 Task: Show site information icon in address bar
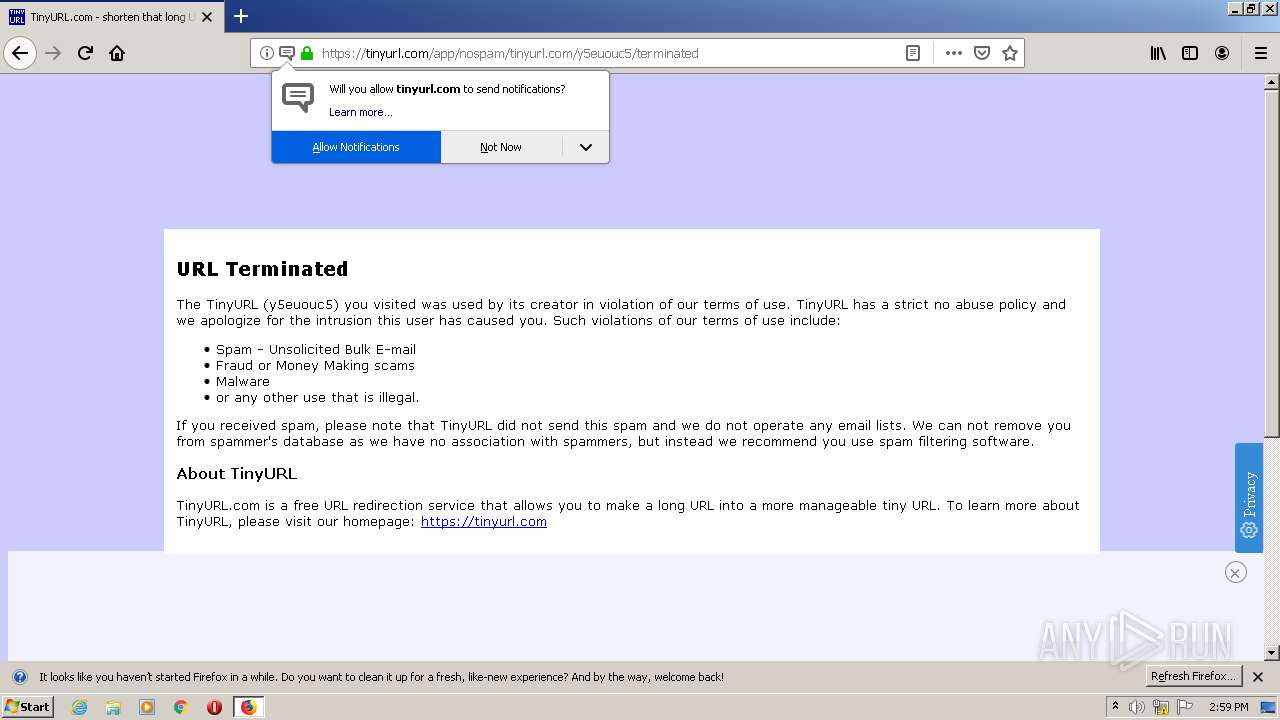point(267,53)
